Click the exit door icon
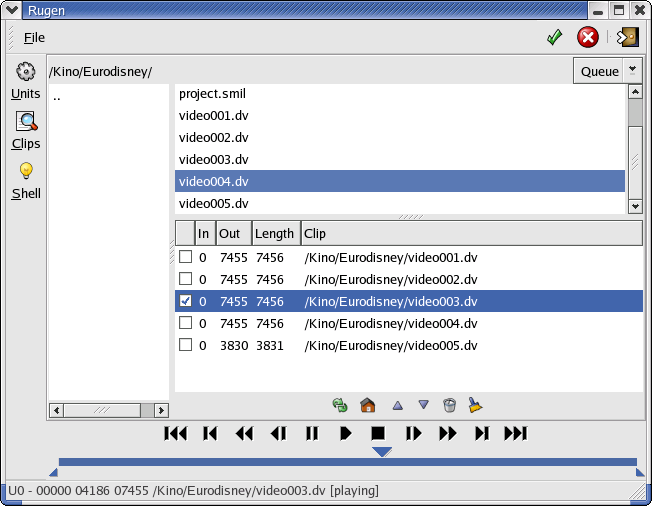Image resolution: width=652 pixels, height=506 pixels. (627, 37)
